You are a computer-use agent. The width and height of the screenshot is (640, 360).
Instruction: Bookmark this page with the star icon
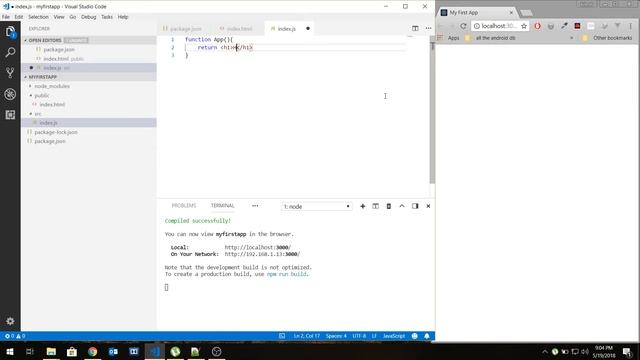[524, 26]
